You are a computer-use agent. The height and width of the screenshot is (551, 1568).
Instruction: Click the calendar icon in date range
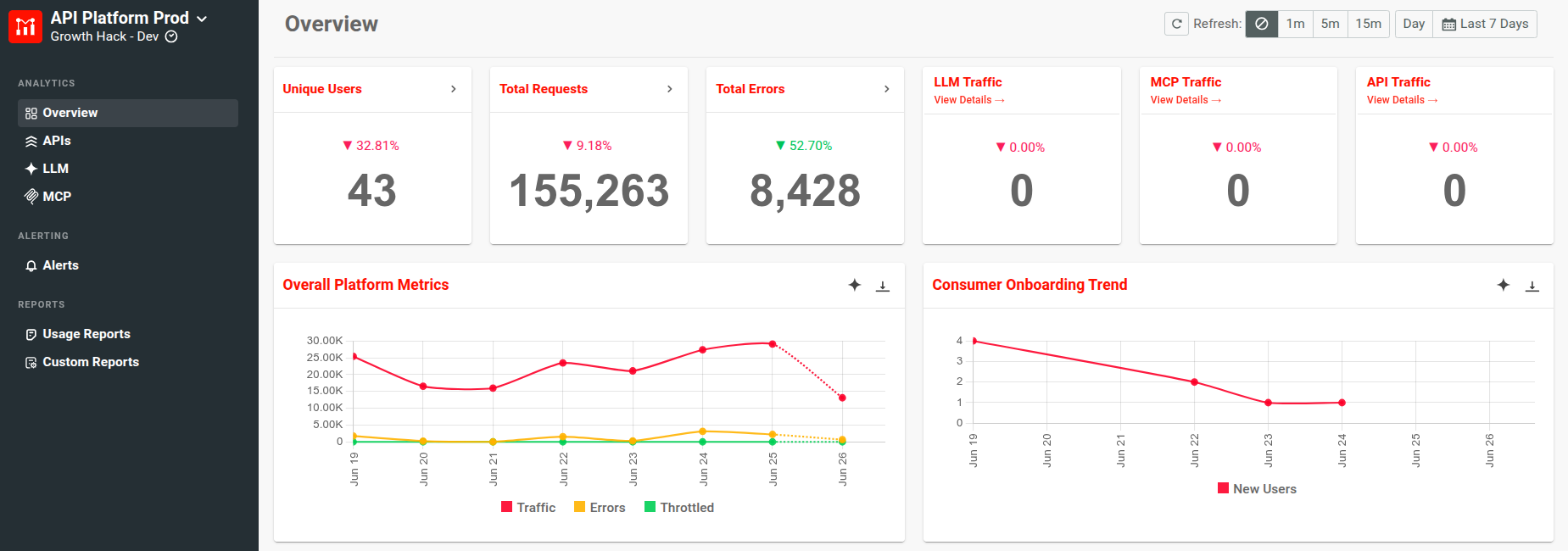1449,25
